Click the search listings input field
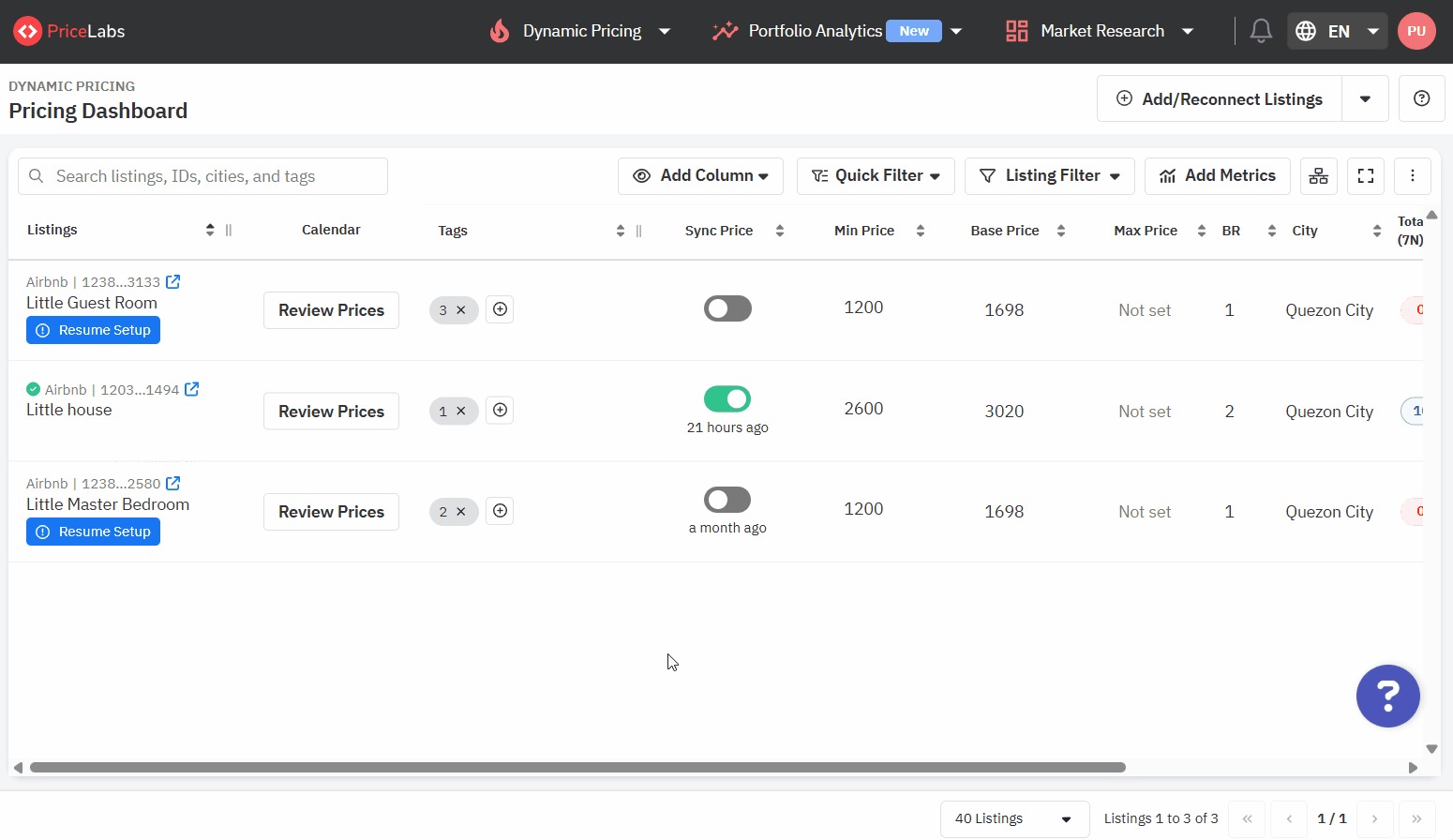This screenshot has width=1453, height=840. click(202, 176)
